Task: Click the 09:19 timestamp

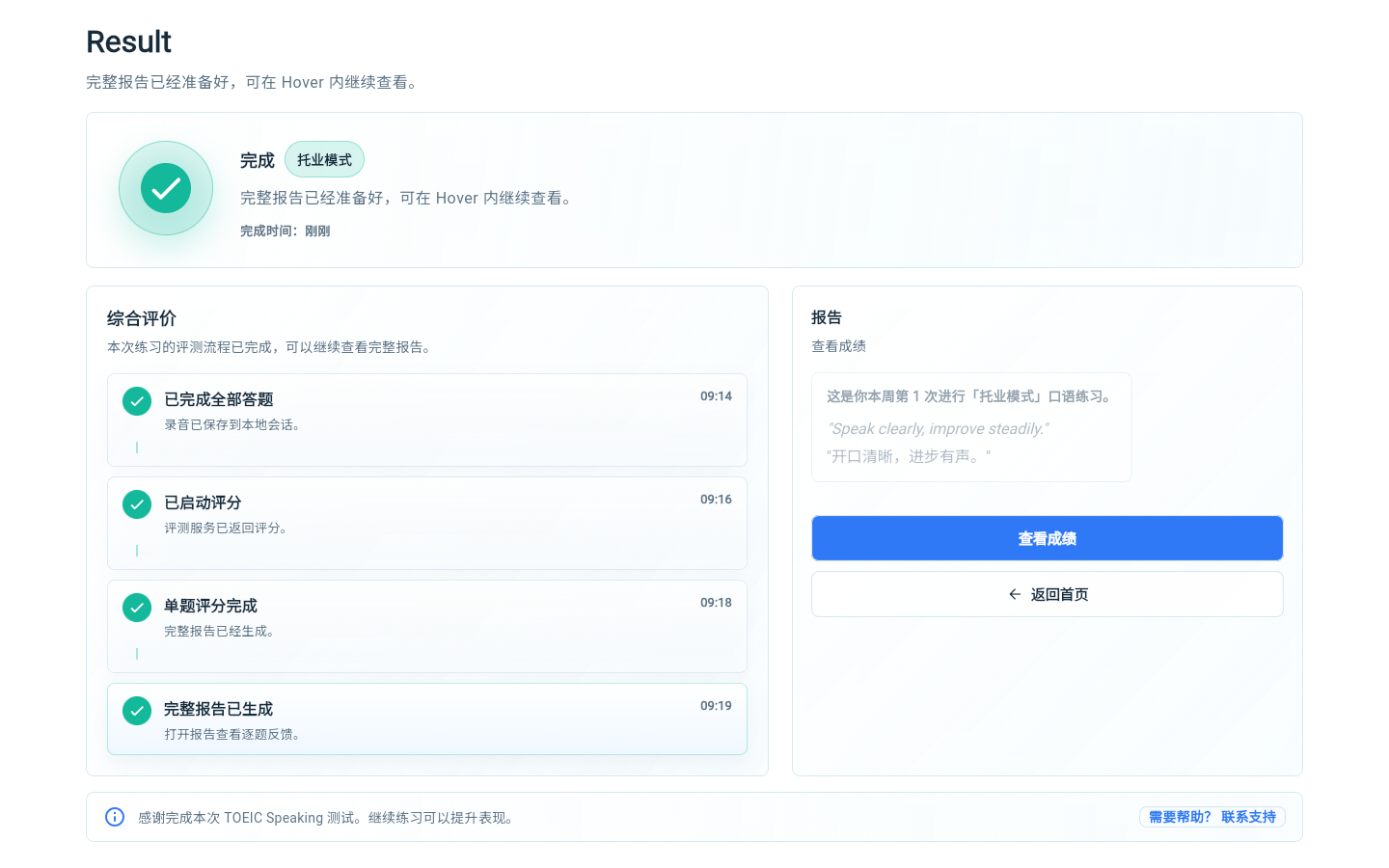Action: click(716, 706)
